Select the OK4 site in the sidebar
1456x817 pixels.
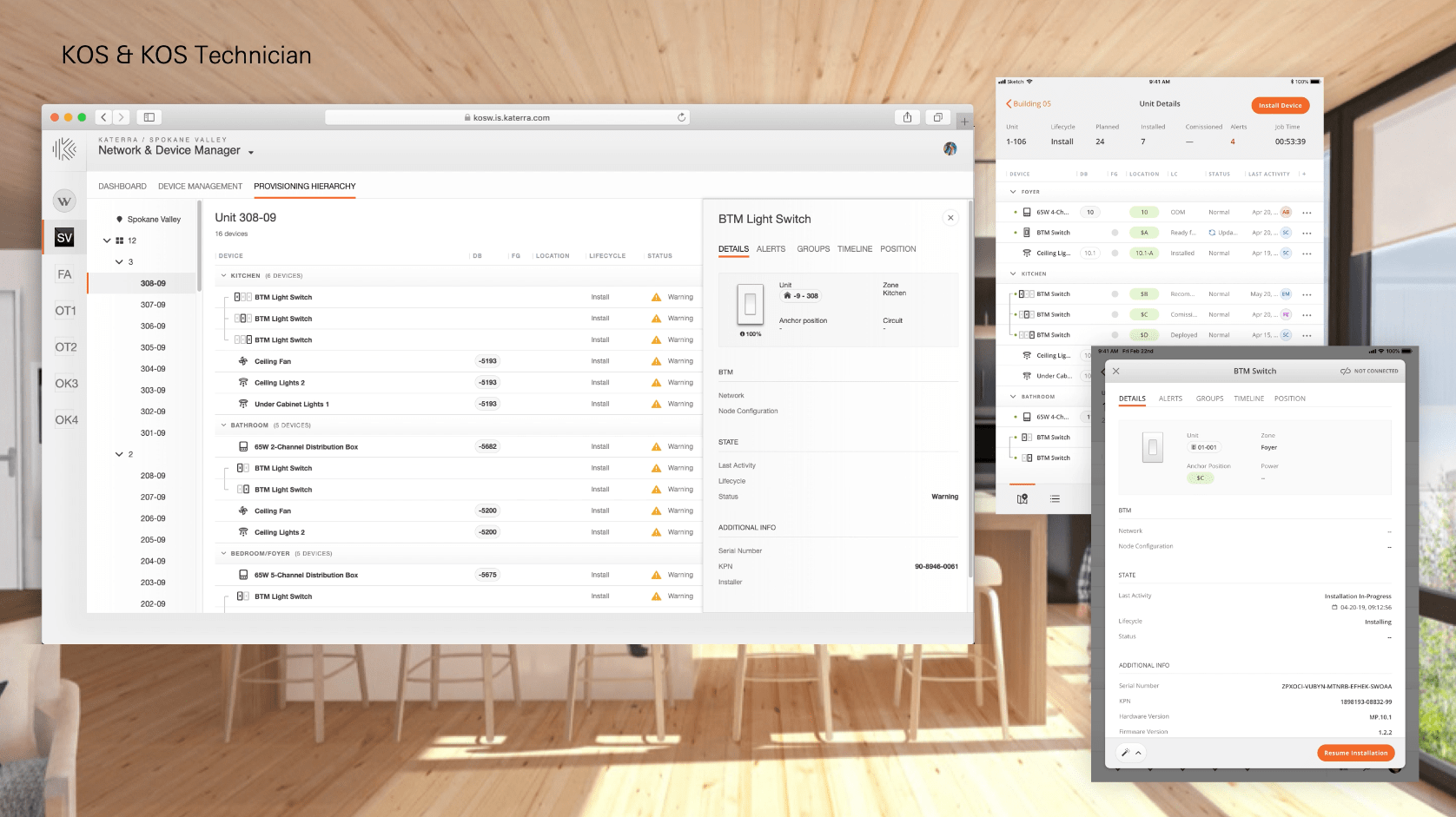pos(66,420)
